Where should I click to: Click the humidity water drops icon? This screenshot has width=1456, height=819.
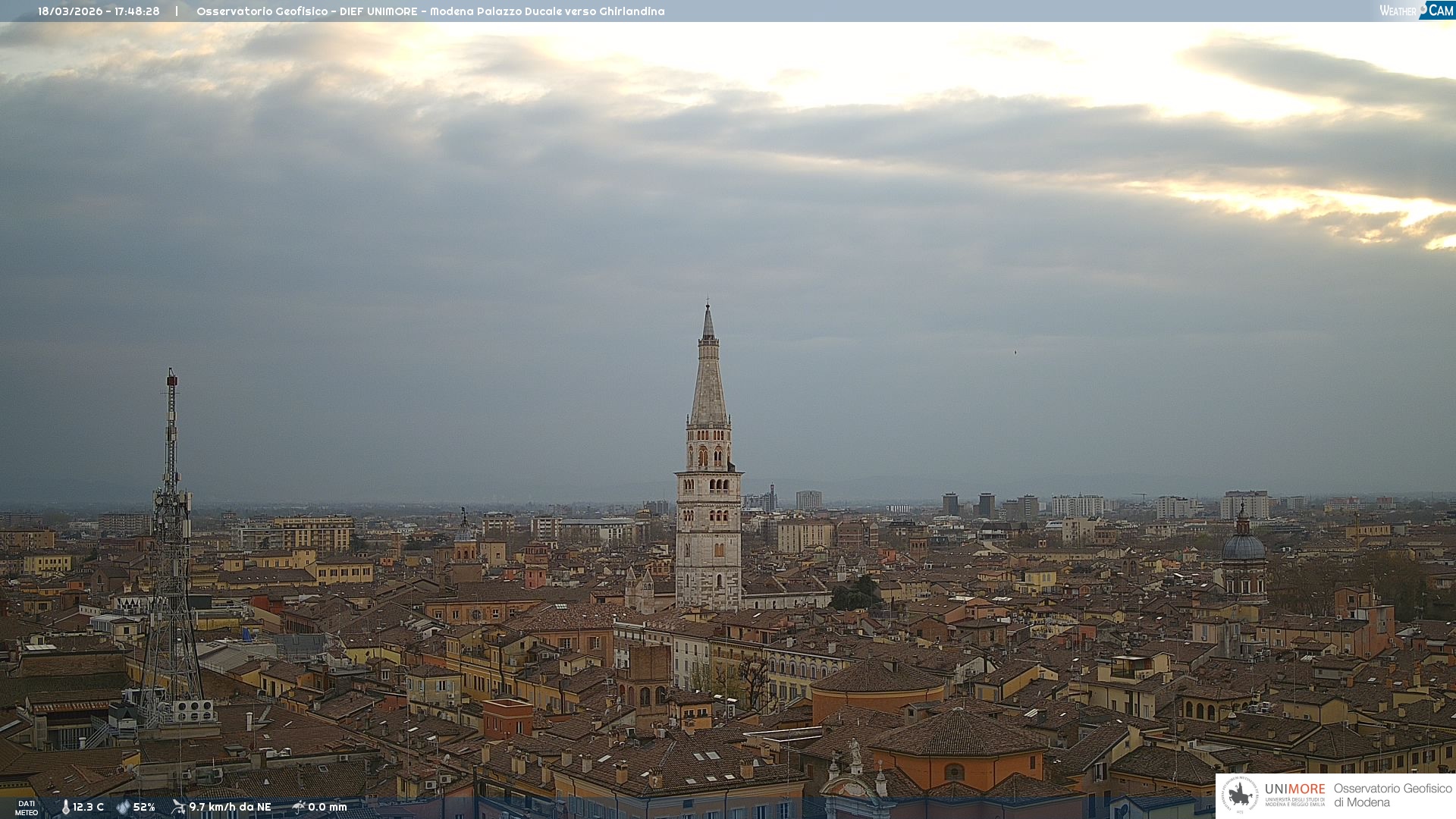(x=123, y=808)
